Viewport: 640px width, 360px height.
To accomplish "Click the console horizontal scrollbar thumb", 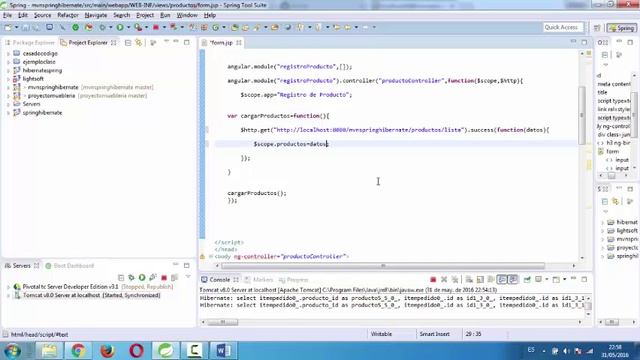I will coord(222,322).
